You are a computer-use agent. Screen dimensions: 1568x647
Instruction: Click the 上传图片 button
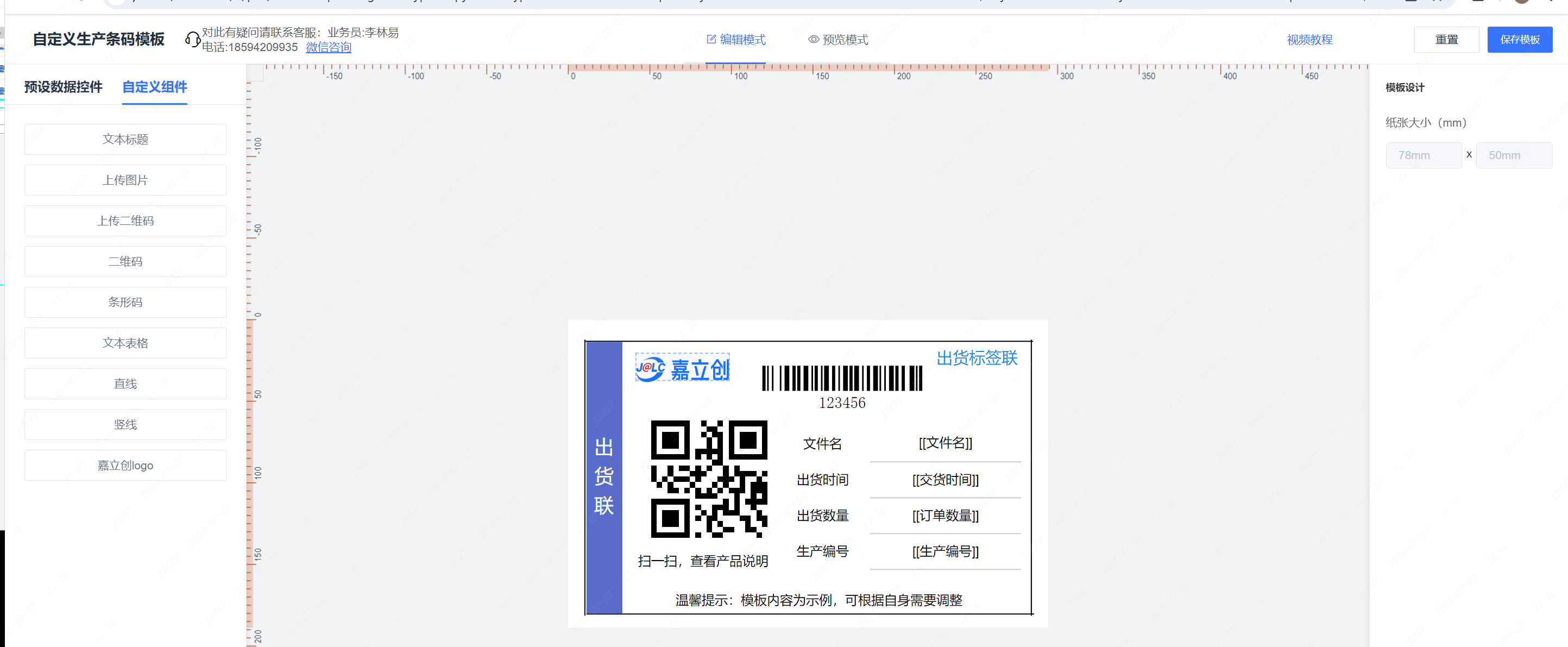tap(125, 180)
